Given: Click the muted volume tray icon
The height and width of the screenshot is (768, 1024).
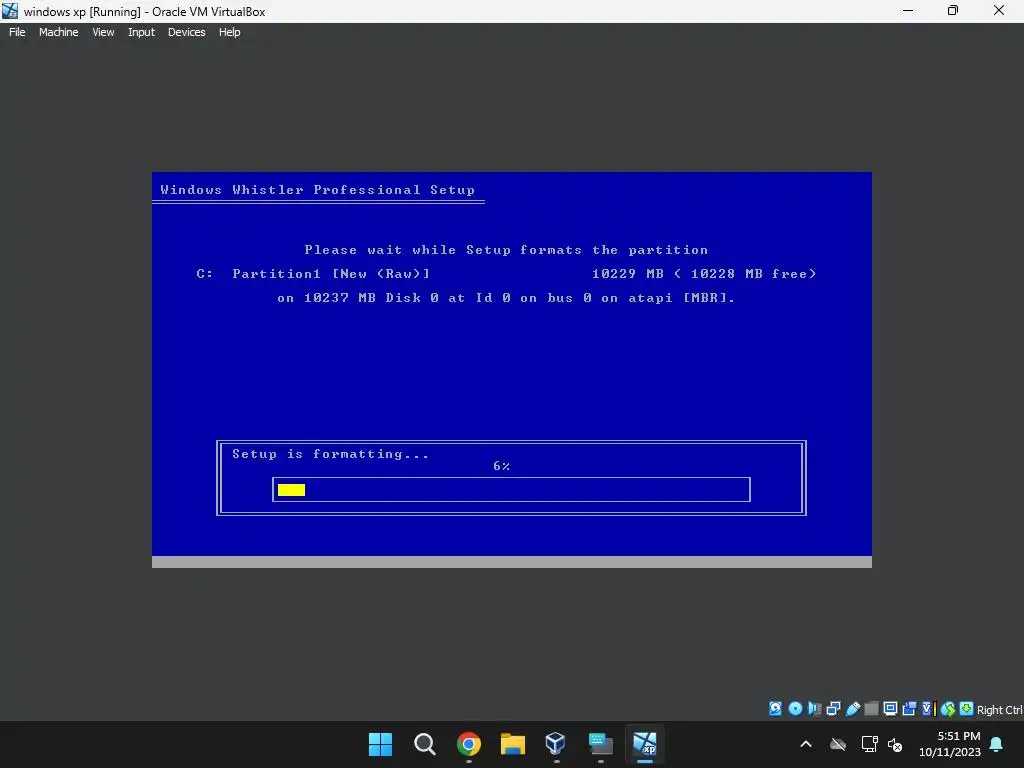Looking at the screenshot, I should pos(895,744).
